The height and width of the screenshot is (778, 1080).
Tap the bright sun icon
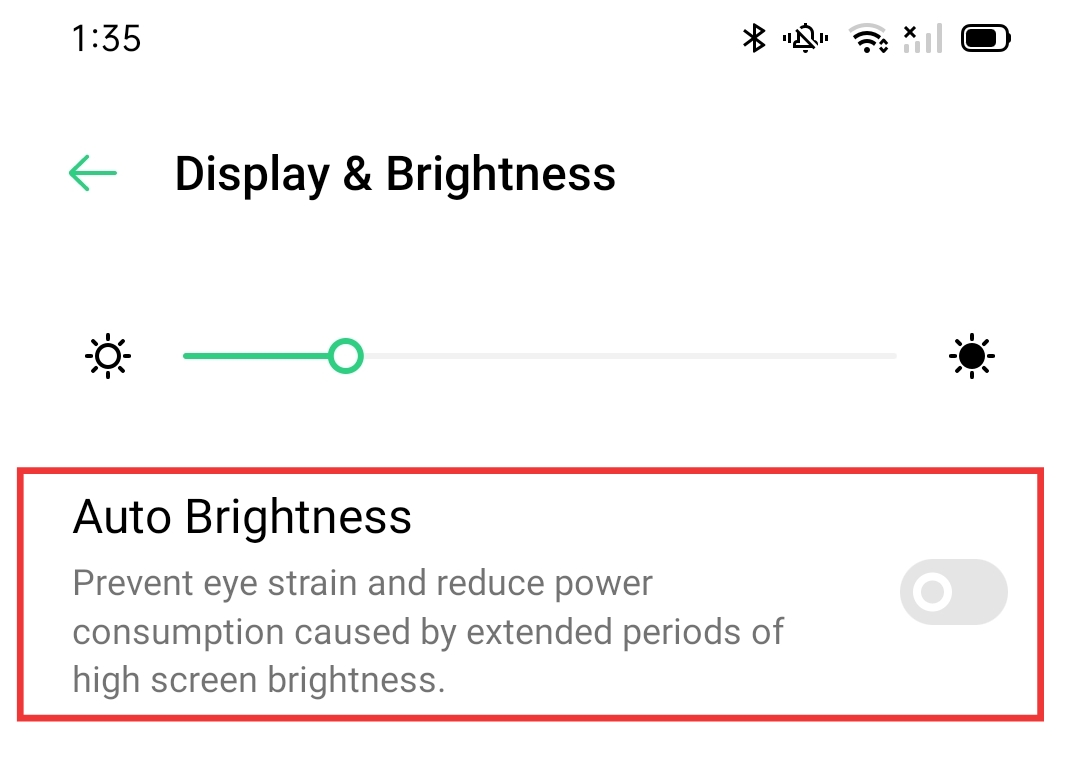point(971,356)
